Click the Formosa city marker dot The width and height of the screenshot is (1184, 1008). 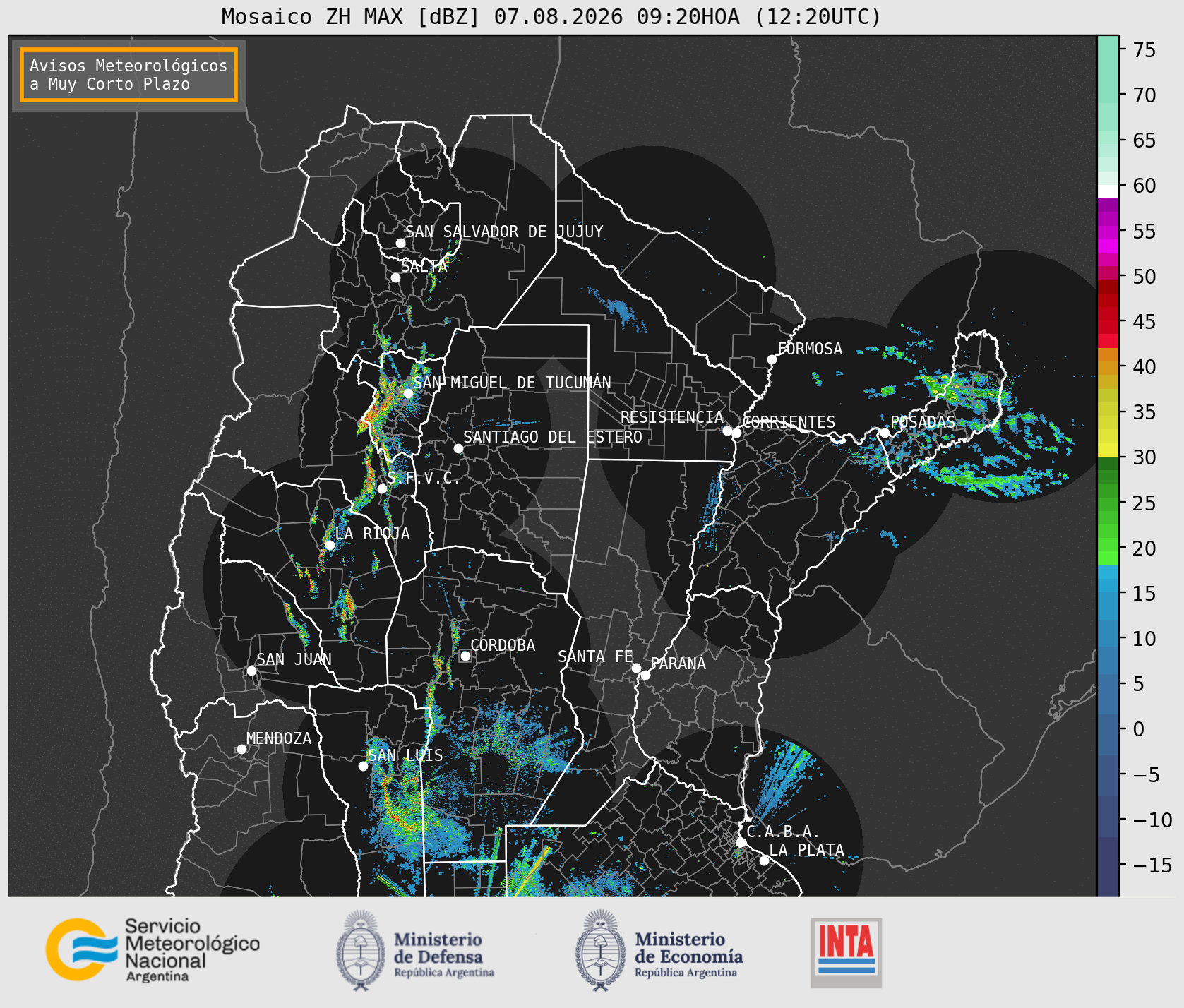click(x=772, y=359)
